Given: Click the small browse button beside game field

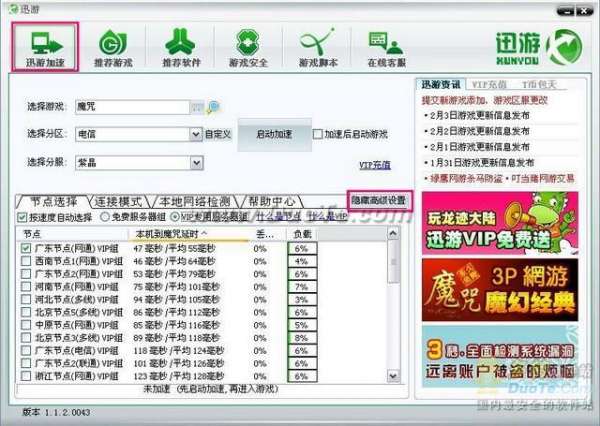Looking at the screenshot, I should 197,107.
